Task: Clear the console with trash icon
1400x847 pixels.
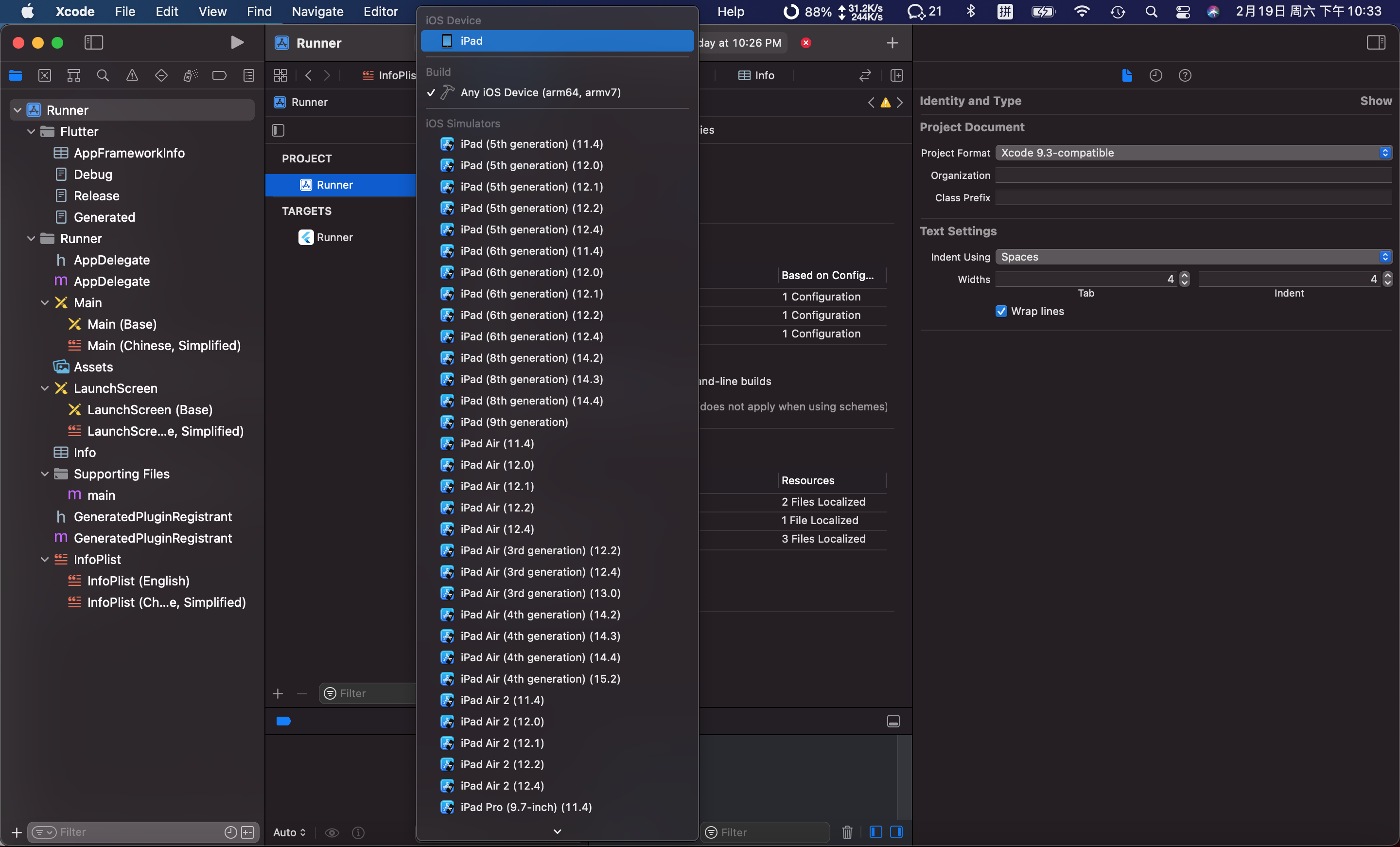Action: click(847, 832)
